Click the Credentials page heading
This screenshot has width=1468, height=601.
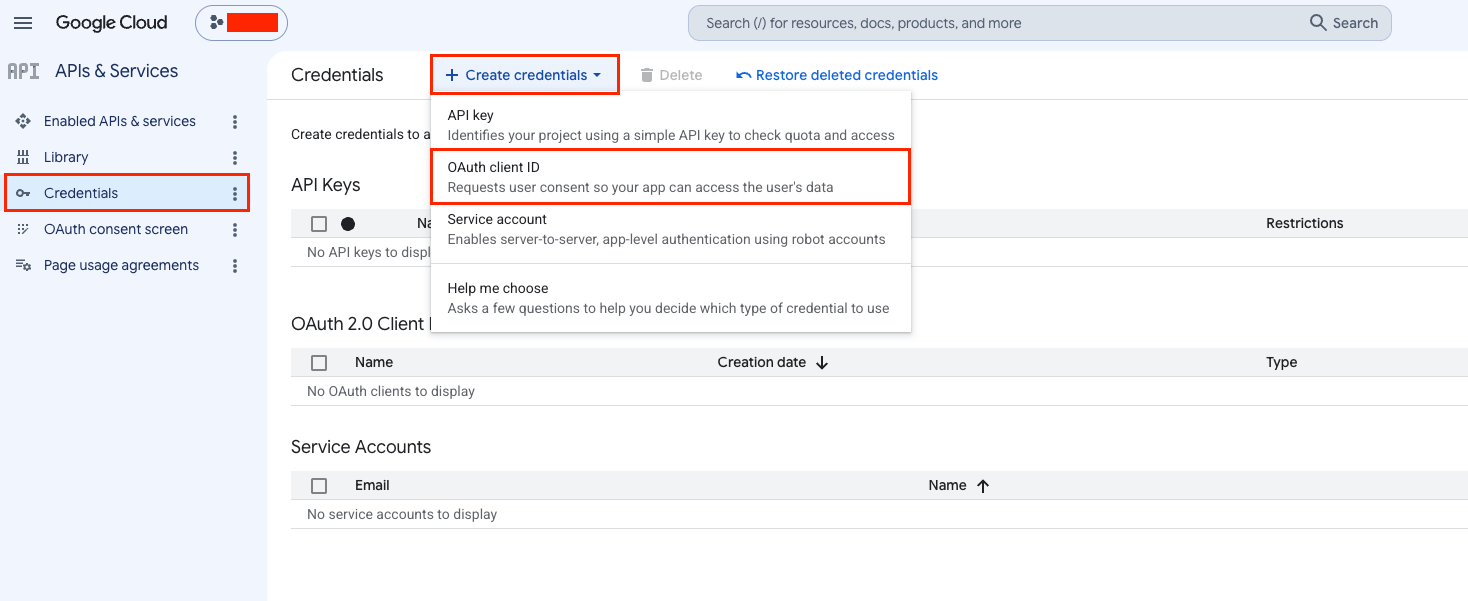pos(337,75)
